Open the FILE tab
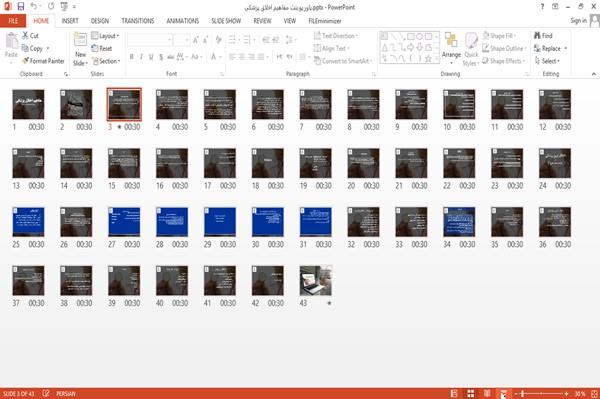Screen dimensions: 600x399 click(x=13, y=21)
